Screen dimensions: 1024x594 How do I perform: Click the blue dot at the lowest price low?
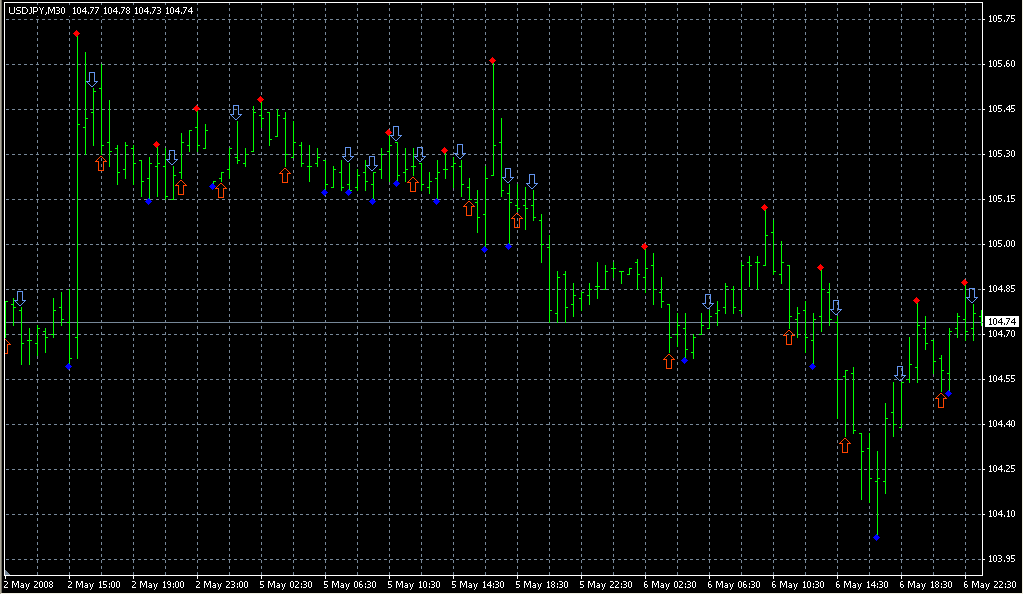pyautogui.click(x=877, y=538)
